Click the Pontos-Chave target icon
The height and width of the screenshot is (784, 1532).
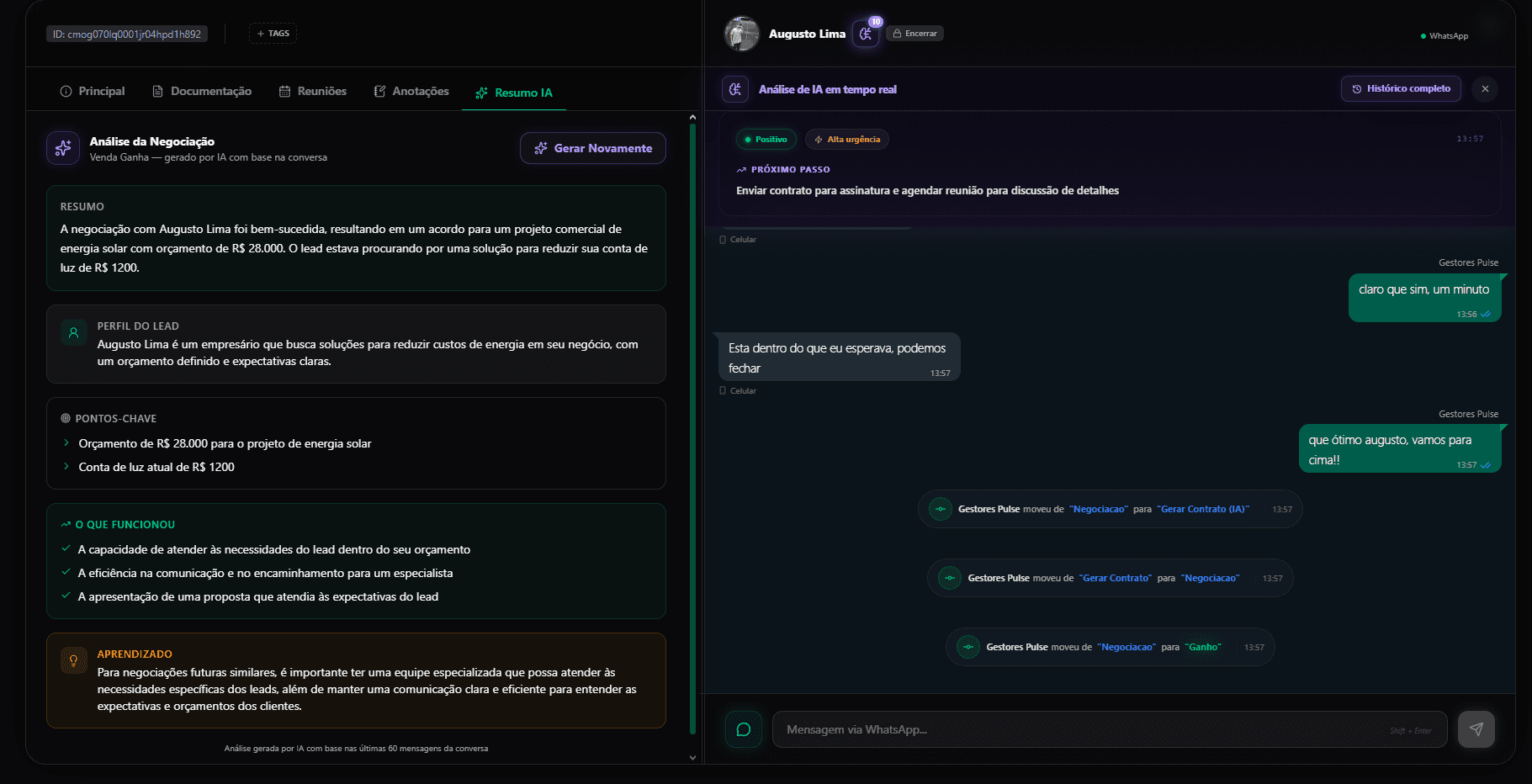(66, 418)
